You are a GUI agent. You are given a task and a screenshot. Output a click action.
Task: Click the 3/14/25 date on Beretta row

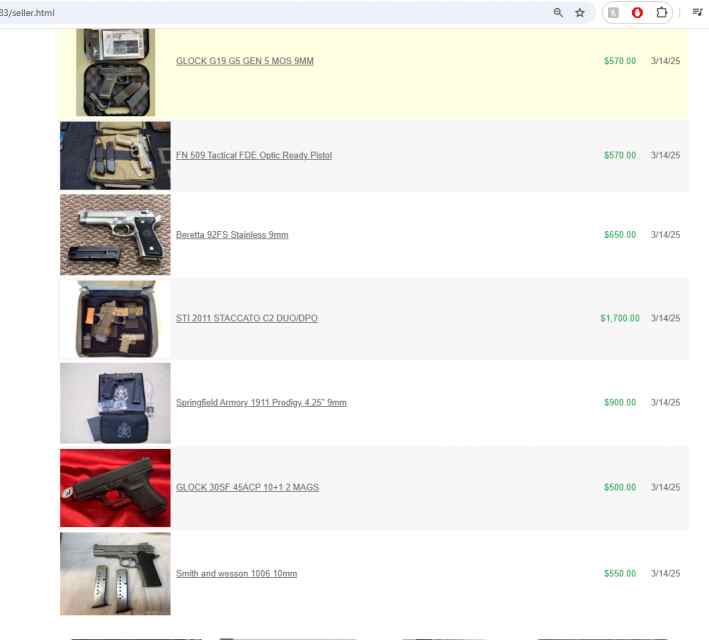pos(665,235)
